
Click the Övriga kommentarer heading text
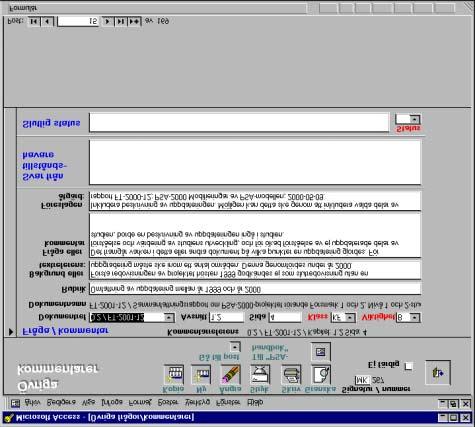point(57,377)
